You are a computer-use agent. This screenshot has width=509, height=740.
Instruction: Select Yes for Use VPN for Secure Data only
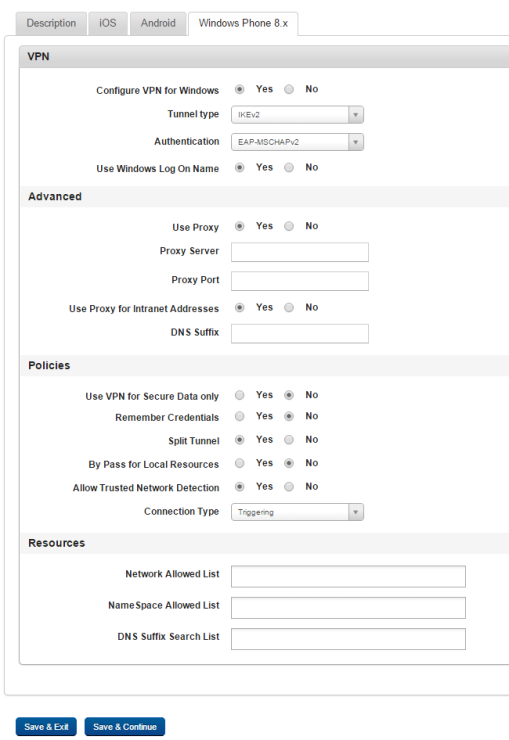(x=240, y=395)
